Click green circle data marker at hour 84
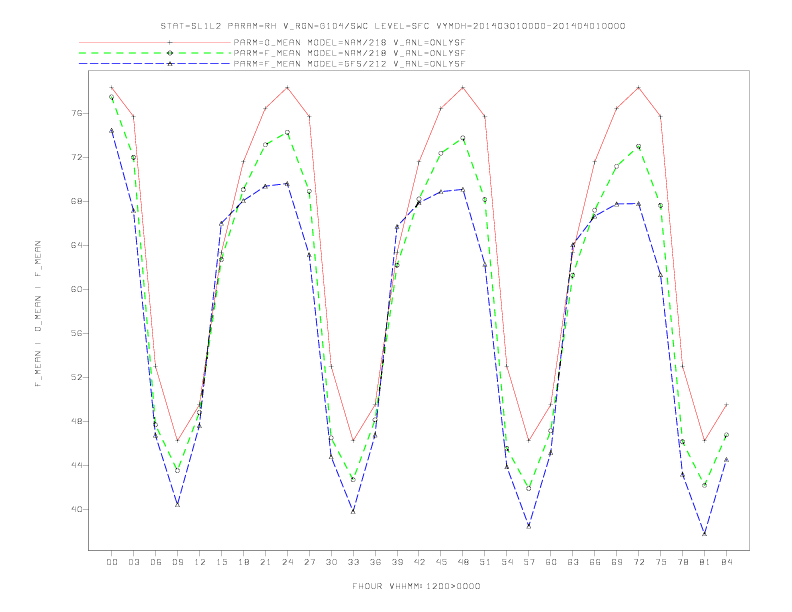 726,435
